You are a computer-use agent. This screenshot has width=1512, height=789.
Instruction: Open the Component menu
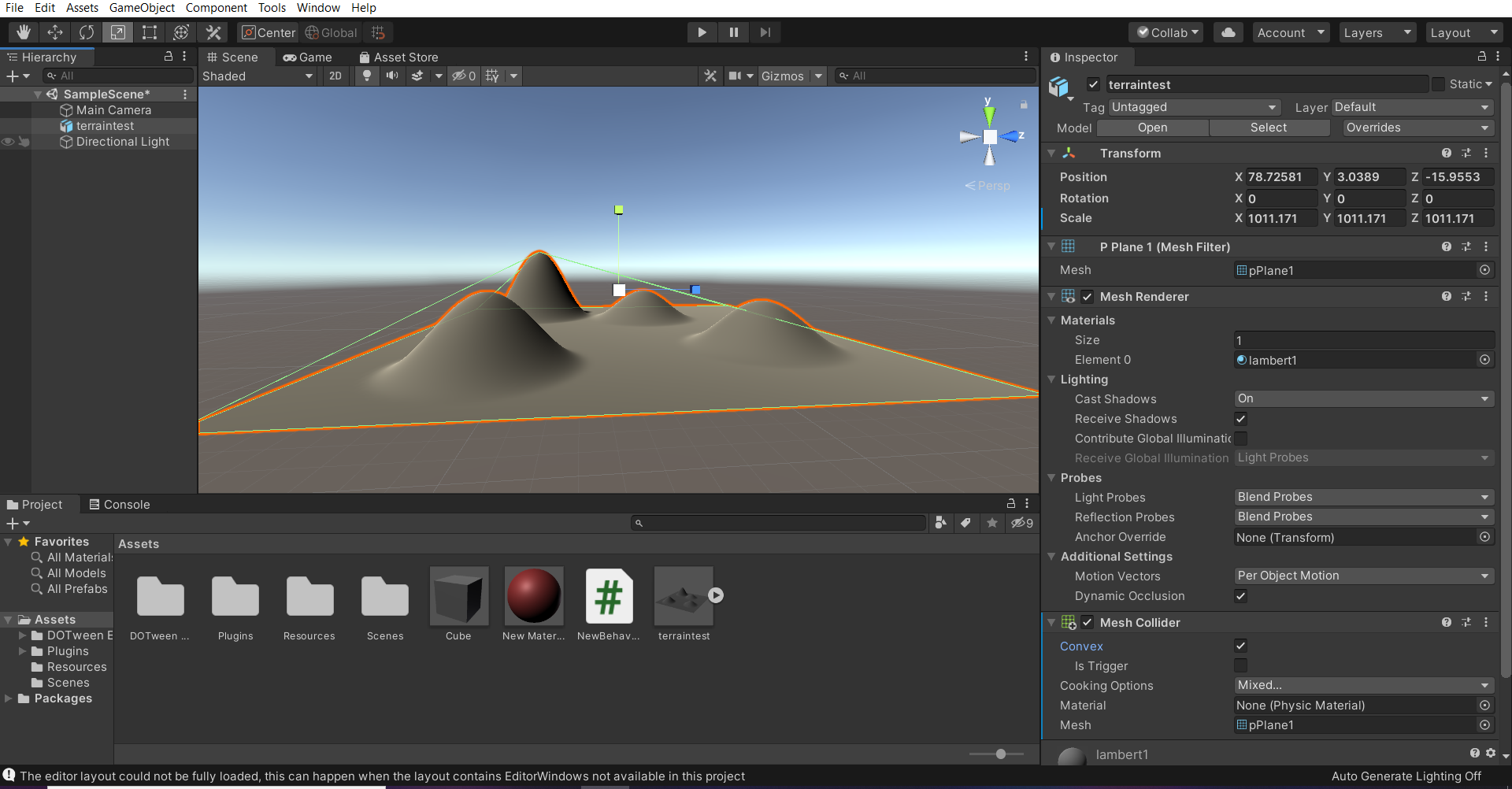click(x=217, y=8)
